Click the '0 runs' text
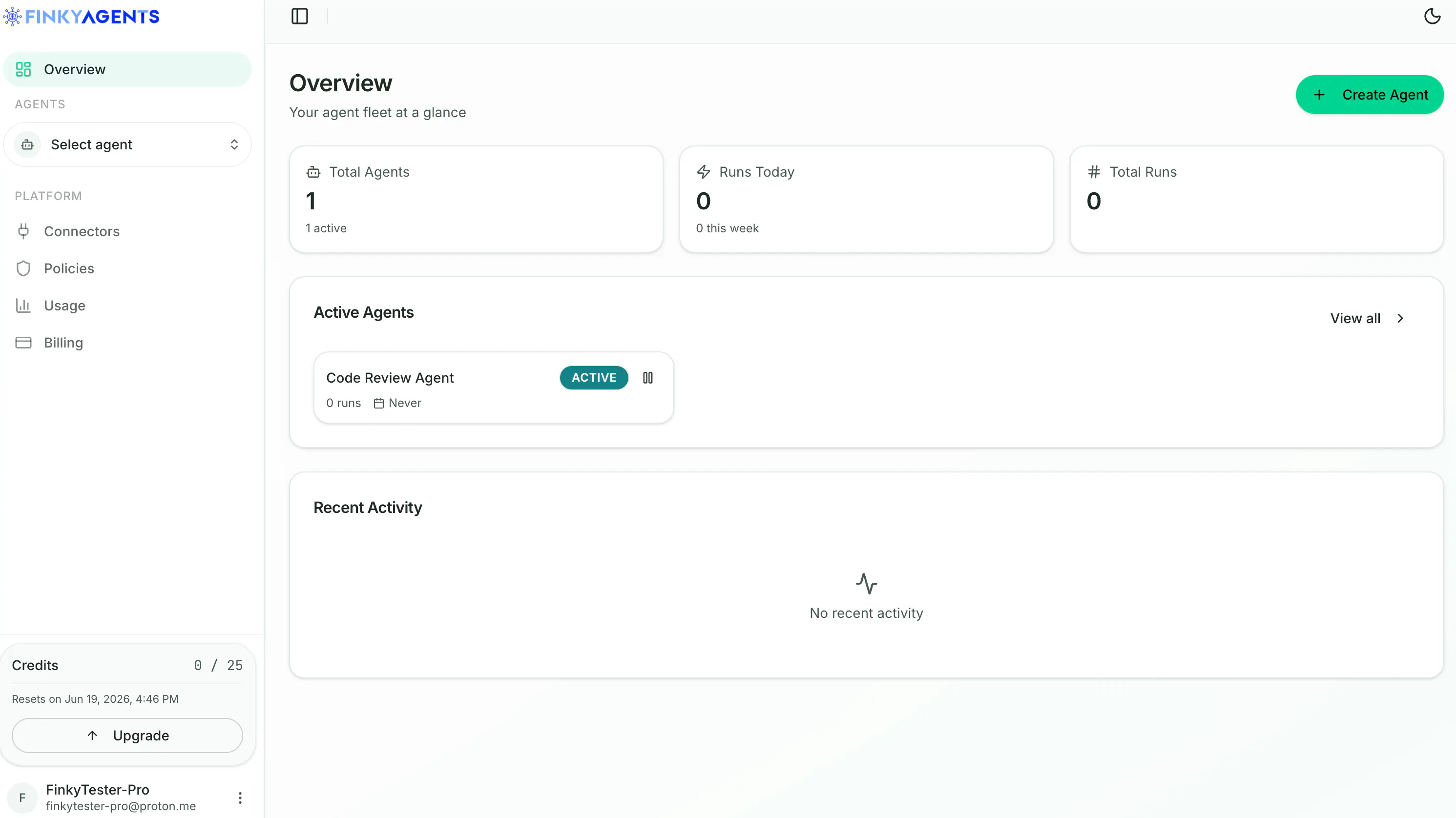The image size is (1456, 818). (343, 403)
